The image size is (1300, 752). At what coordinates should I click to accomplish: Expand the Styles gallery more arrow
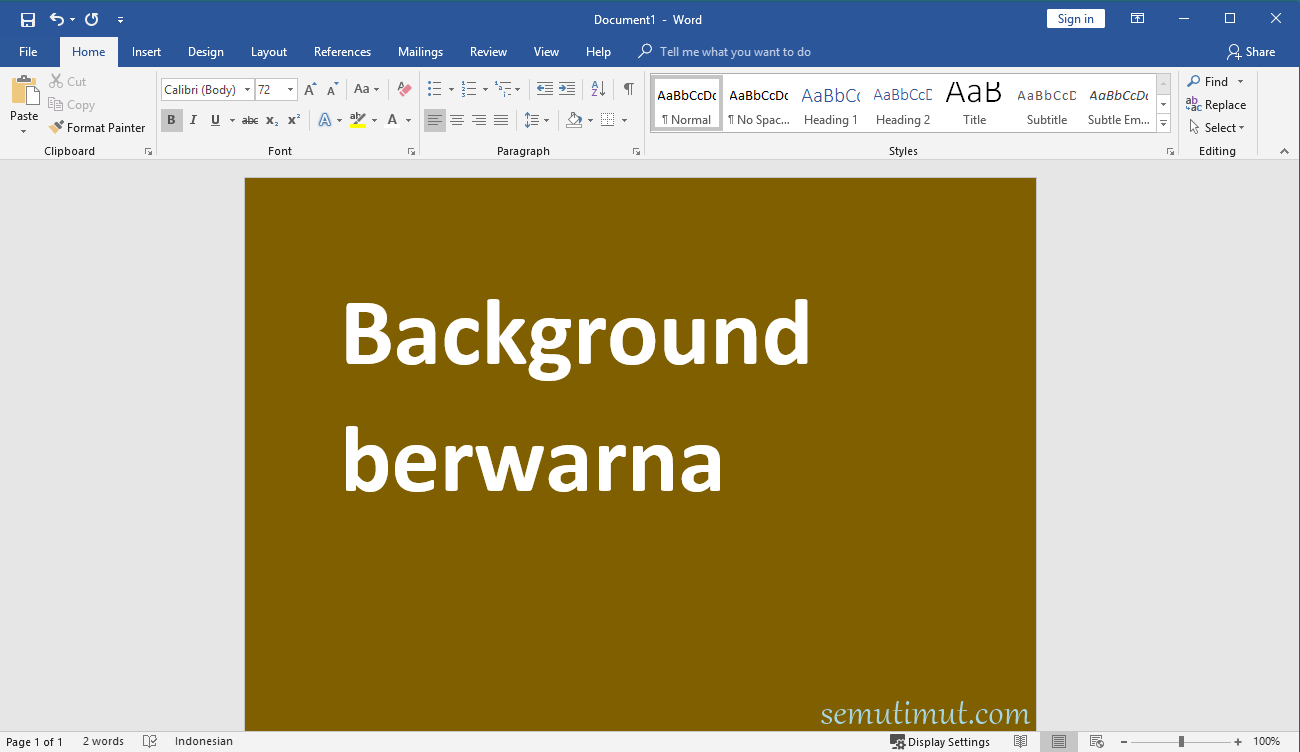point(1163,124)
